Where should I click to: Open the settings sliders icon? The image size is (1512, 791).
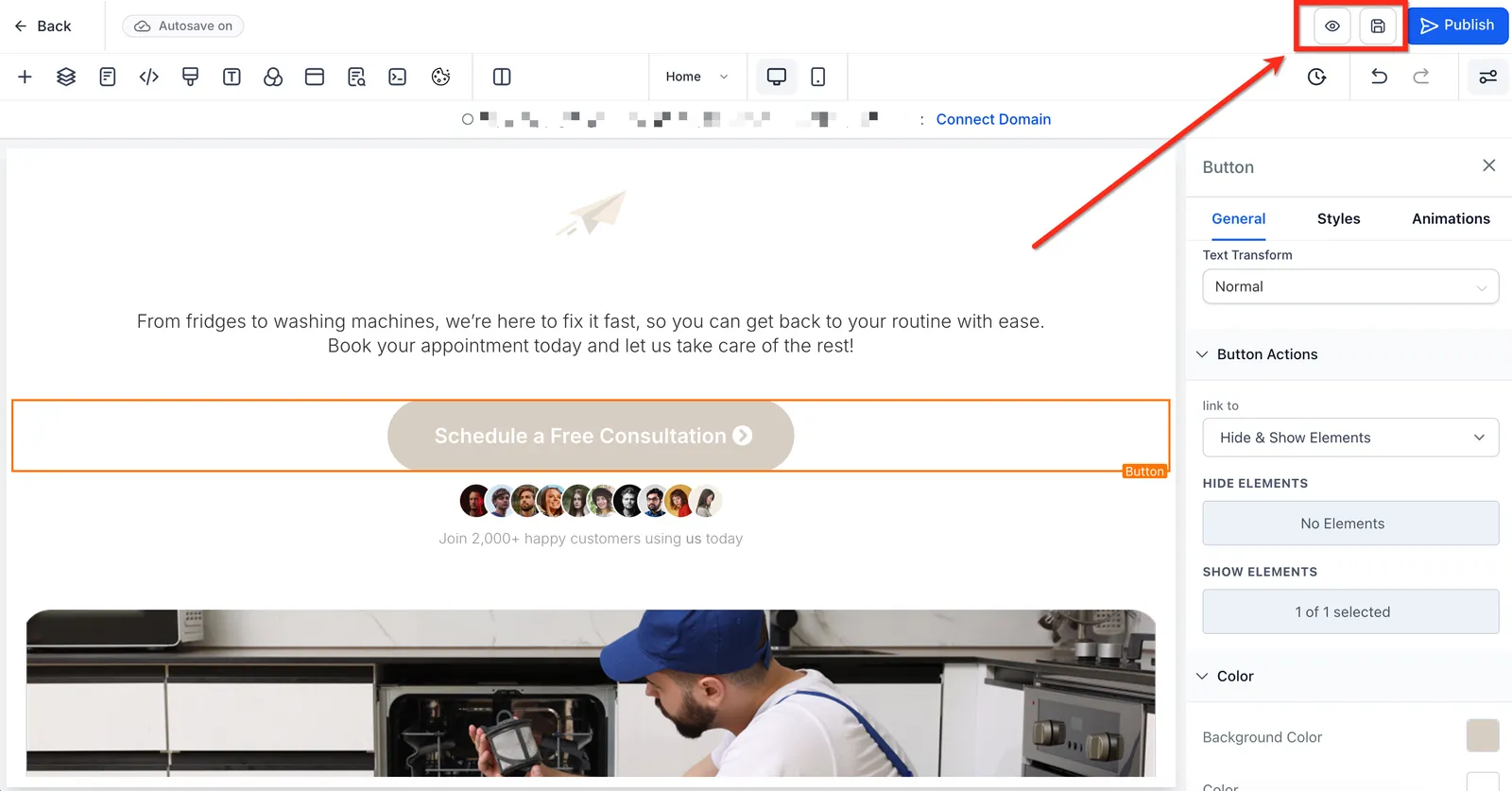(1487, 77)
